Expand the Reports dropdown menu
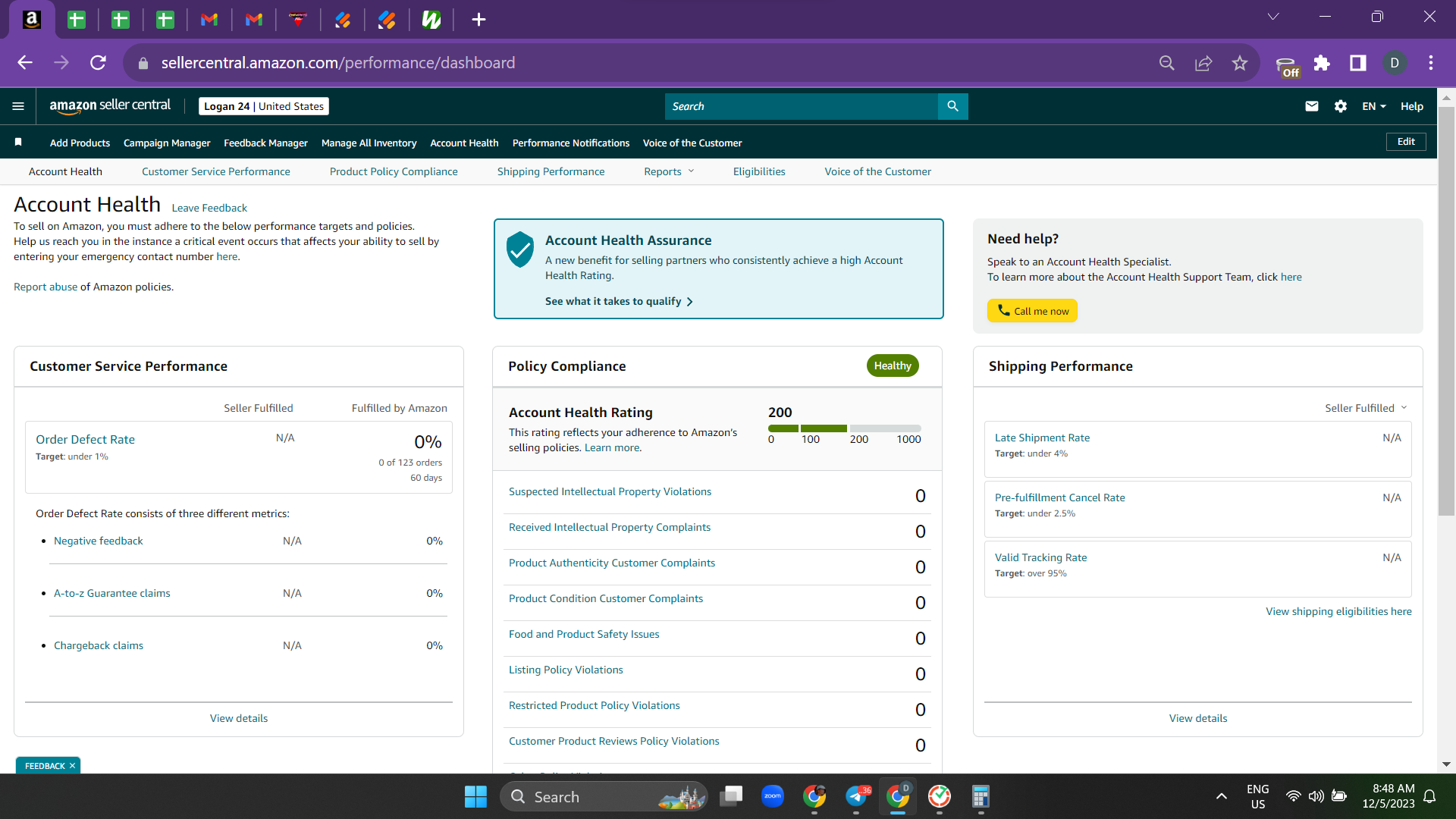 click(669, 171)
